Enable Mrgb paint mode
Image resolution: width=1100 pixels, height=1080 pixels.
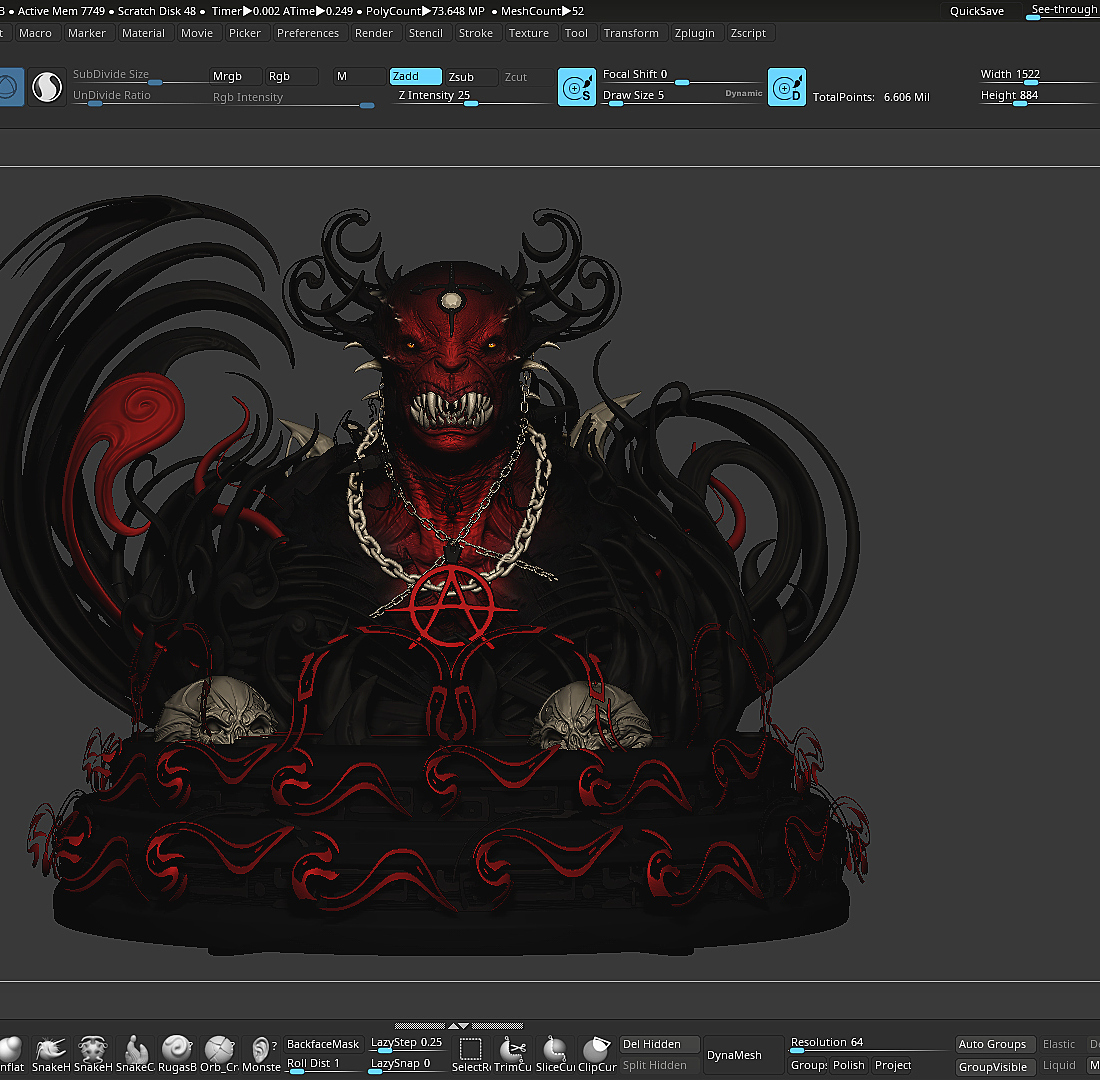click(x=236, y=76)
